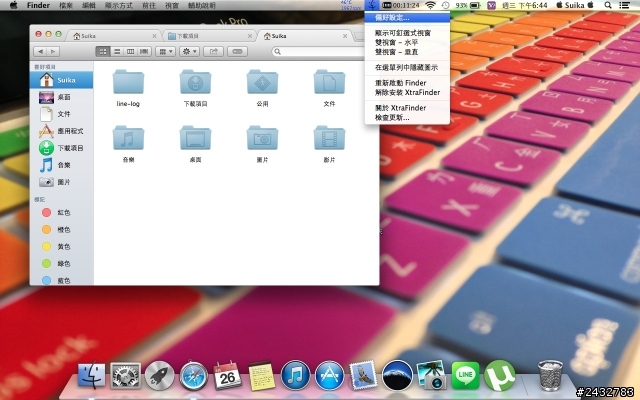Switch to Cover Flow view
The height and width of the screenshot is (400, 640).
pos(144,51)
